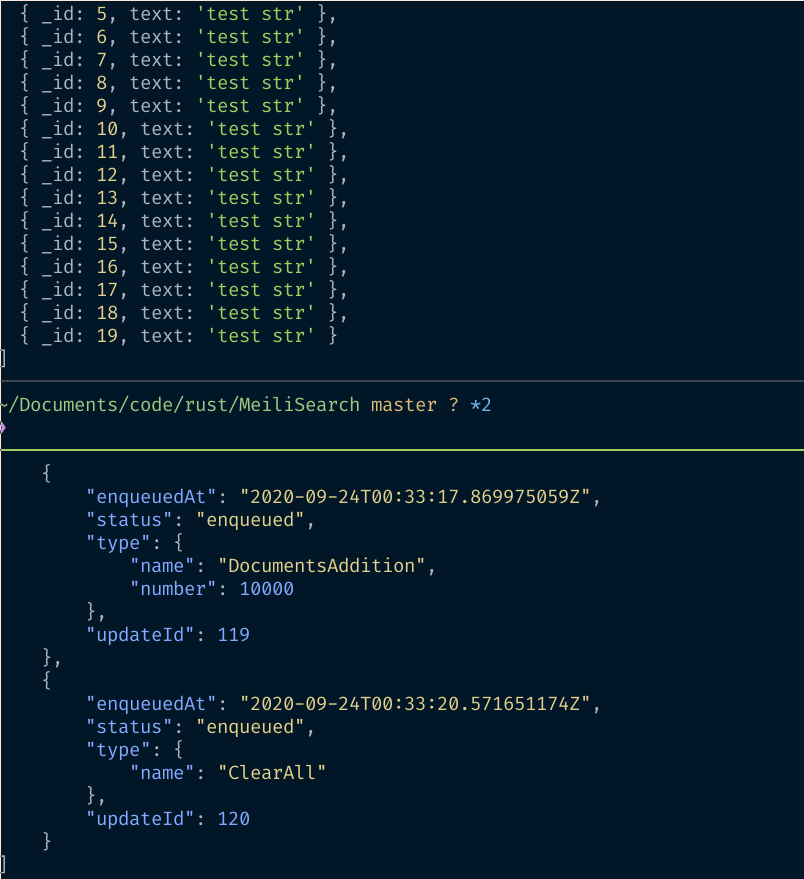
Task: Click the line with _id: 11
Action: (183, 152)
